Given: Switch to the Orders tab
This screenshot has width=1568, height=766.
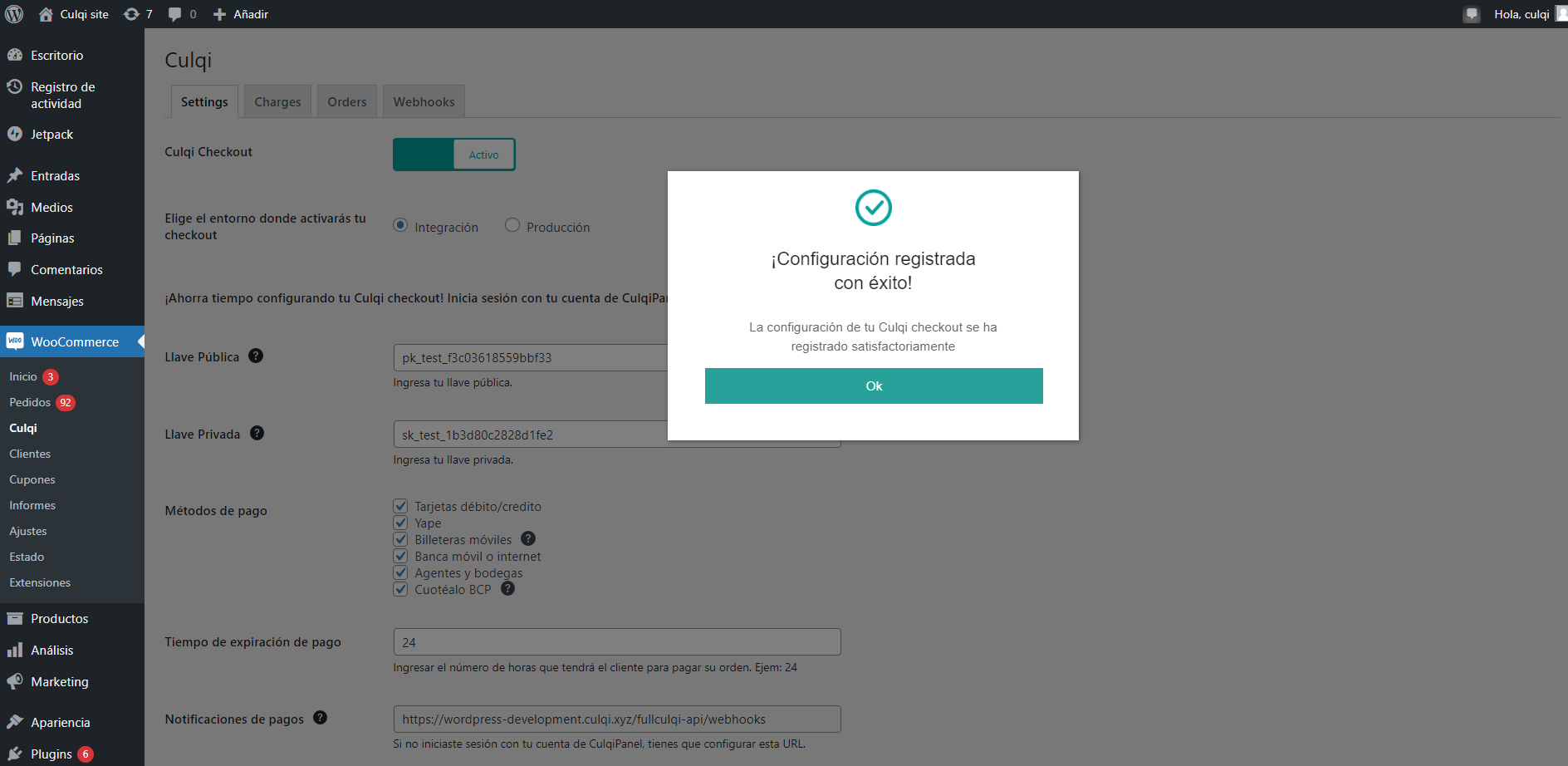Looking at the screenshot, I should 347,101.
